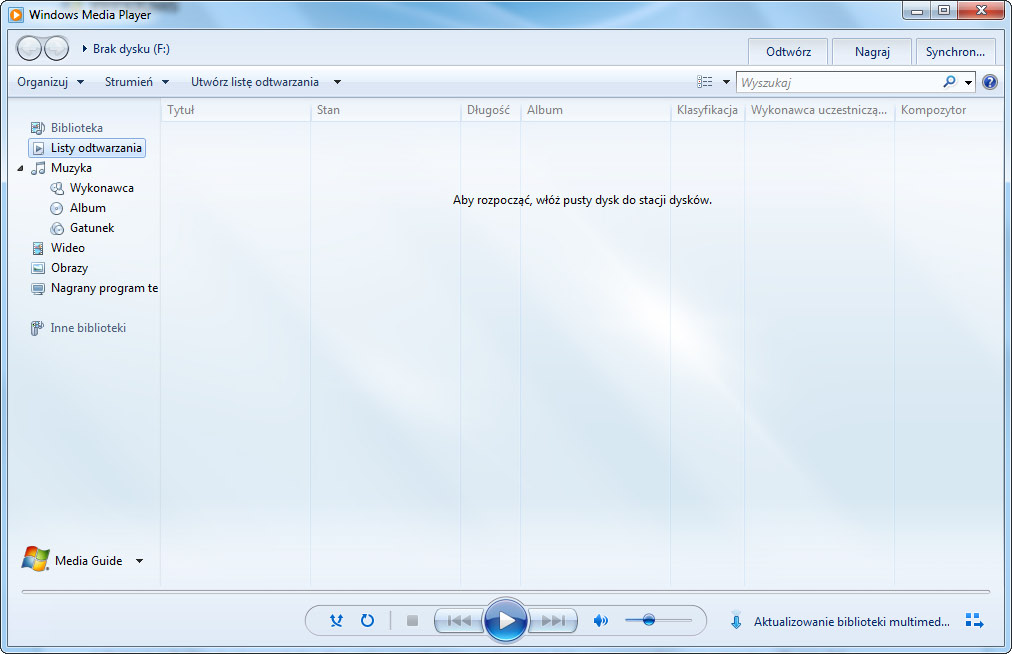Screen dimensions: 1012x654
Task: Maximize the Windows Media Player window
Action: [x=944, y=11]
